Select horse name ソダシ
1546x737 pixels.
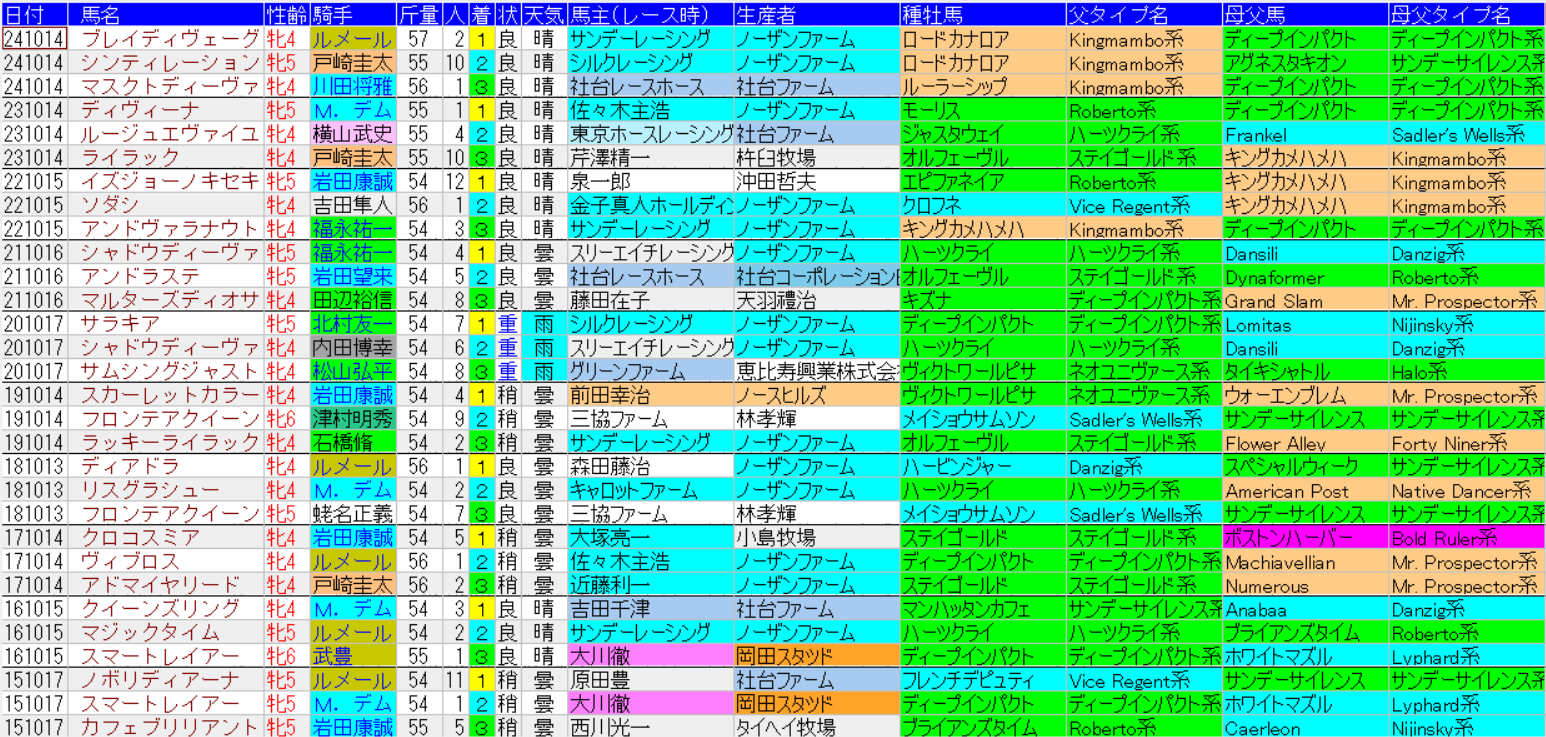point(166,206)
